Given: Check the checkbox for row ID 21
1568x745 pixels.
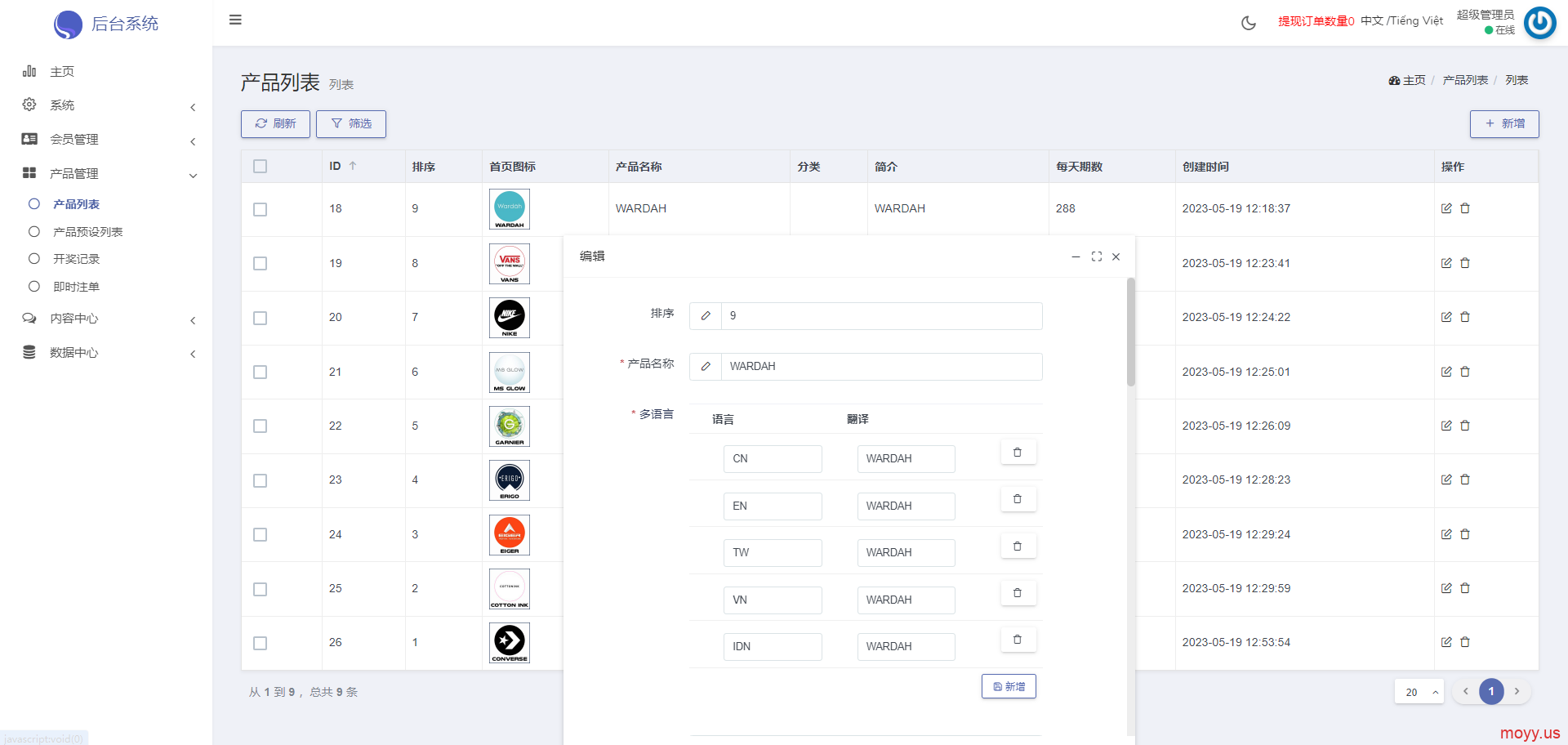Looking at the screenshot, I should [x=261, y=372].
